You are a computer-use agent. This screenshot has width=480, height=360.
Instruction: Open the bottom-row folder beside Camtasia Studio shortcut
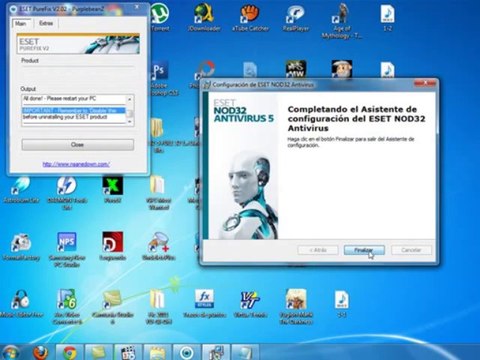point(158,306)
